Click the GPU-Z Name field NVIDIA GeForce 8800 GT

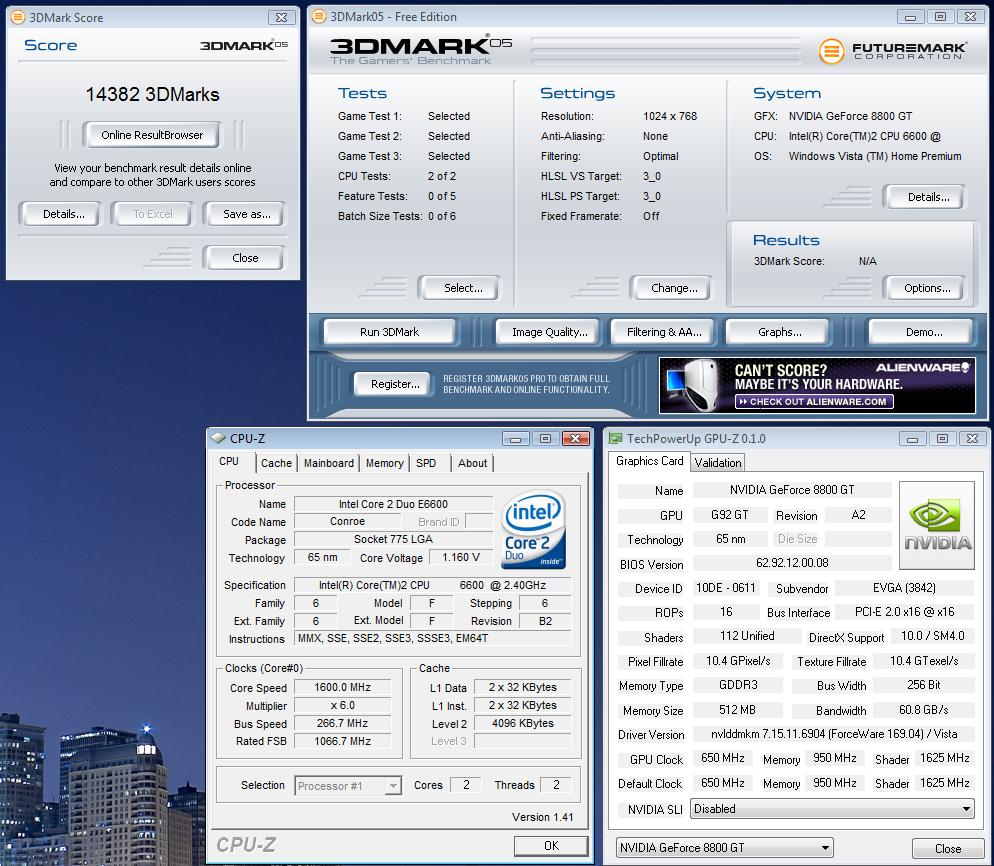(792, 490)
